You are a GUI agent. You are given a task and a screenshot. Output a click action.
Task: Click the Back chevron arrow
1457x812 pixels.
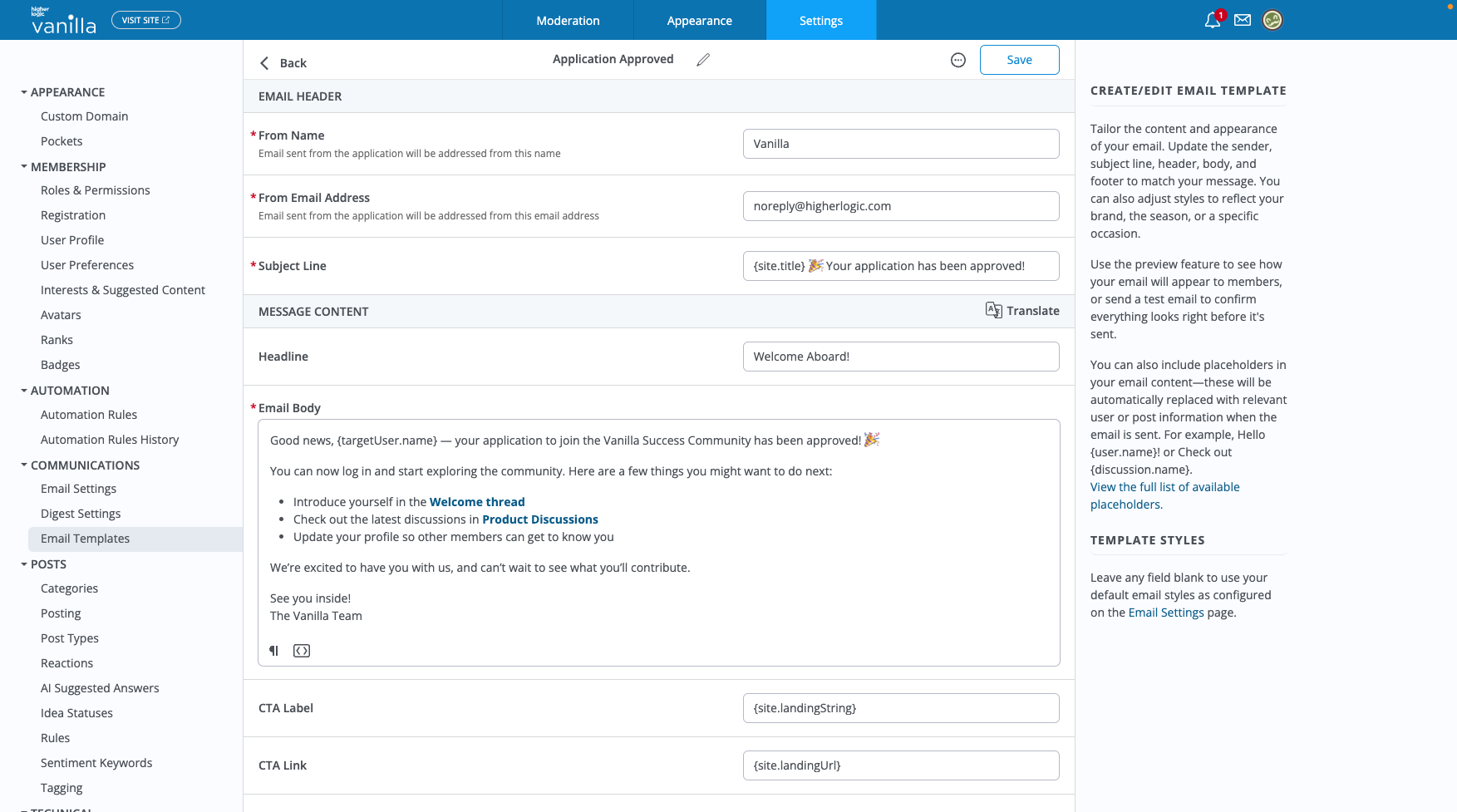tap(264, 63)
